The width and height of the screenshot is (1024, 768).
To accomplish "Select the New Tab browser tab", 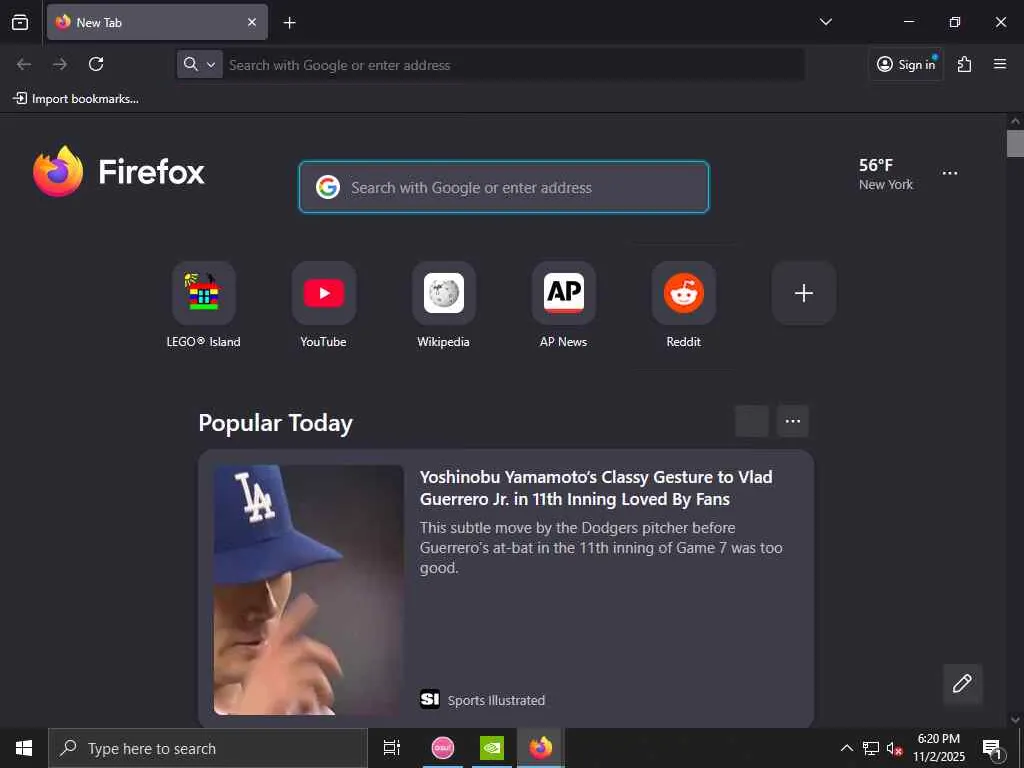I will (x=157, y=22).
